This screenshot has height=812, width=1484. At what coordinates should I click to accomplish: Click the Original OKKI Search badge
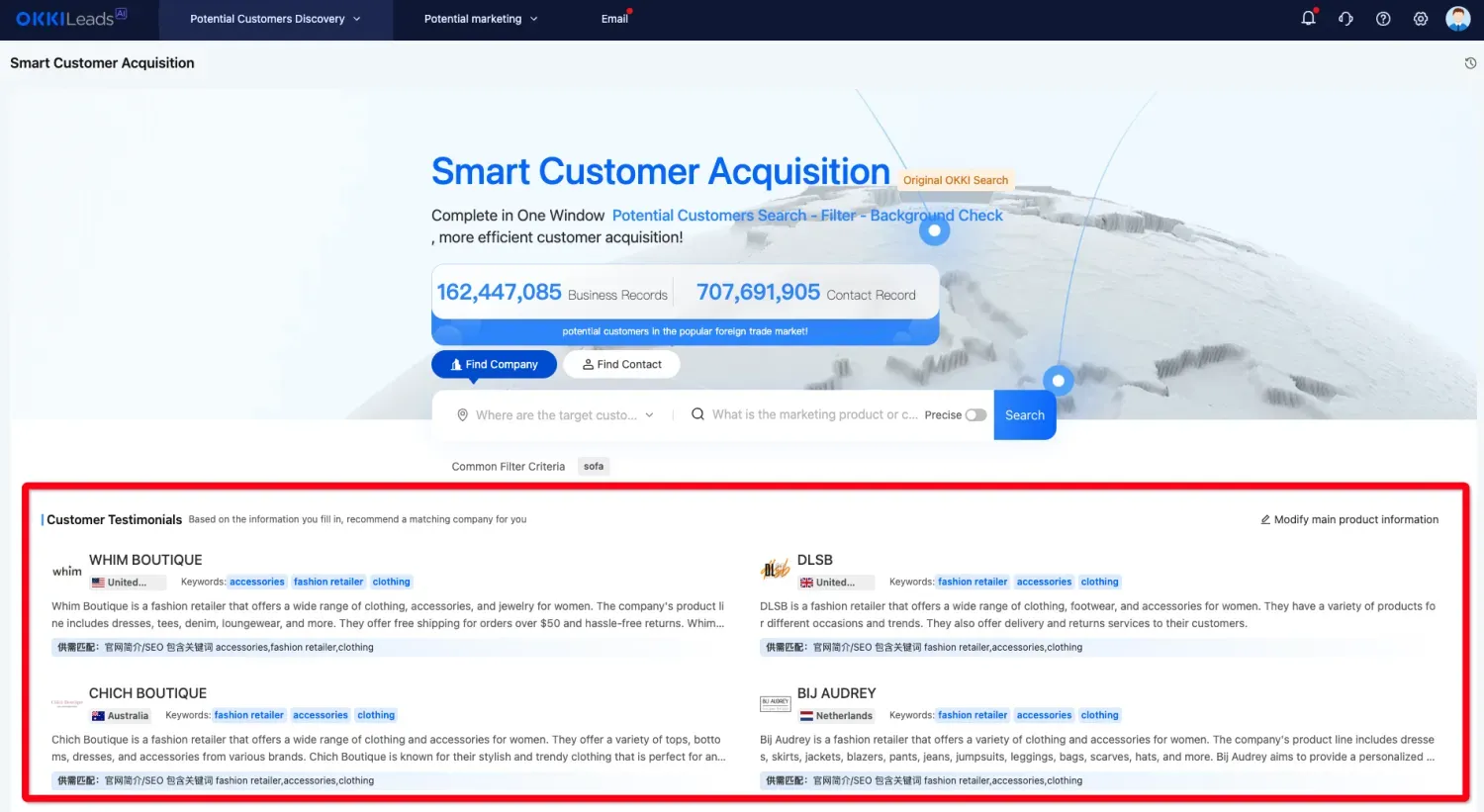[x=956, y=180]
